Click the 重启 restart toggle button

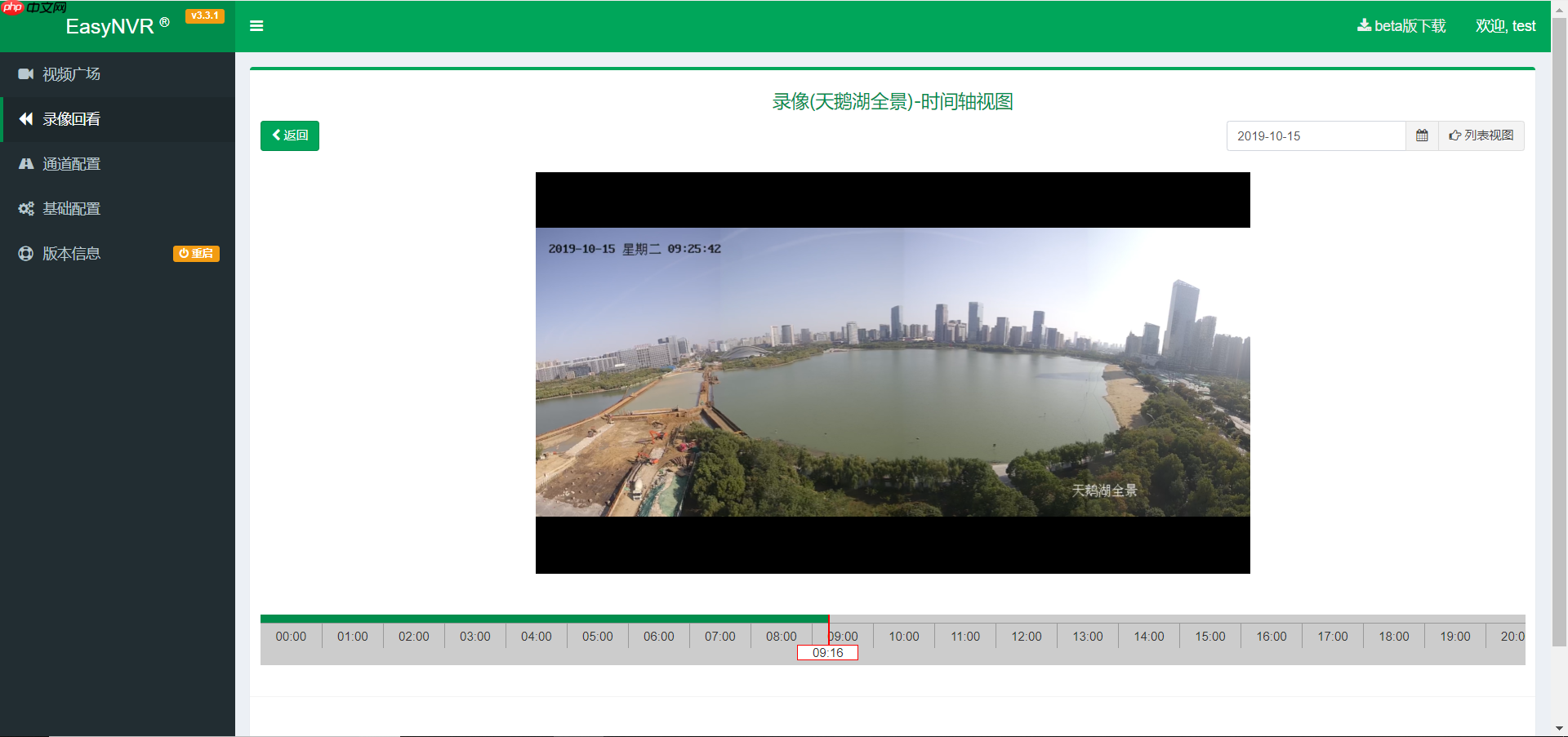(195, 253)
